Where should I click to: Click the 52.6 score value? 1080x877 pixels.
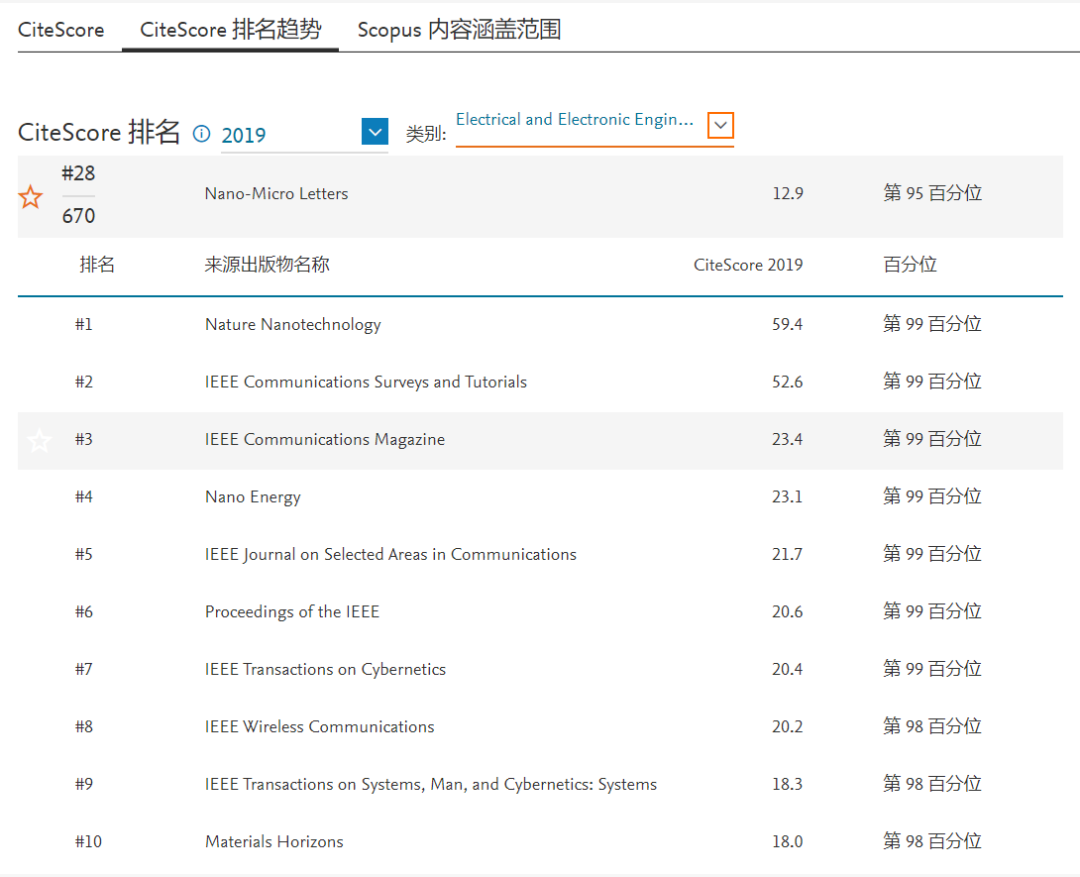(787, 382)
